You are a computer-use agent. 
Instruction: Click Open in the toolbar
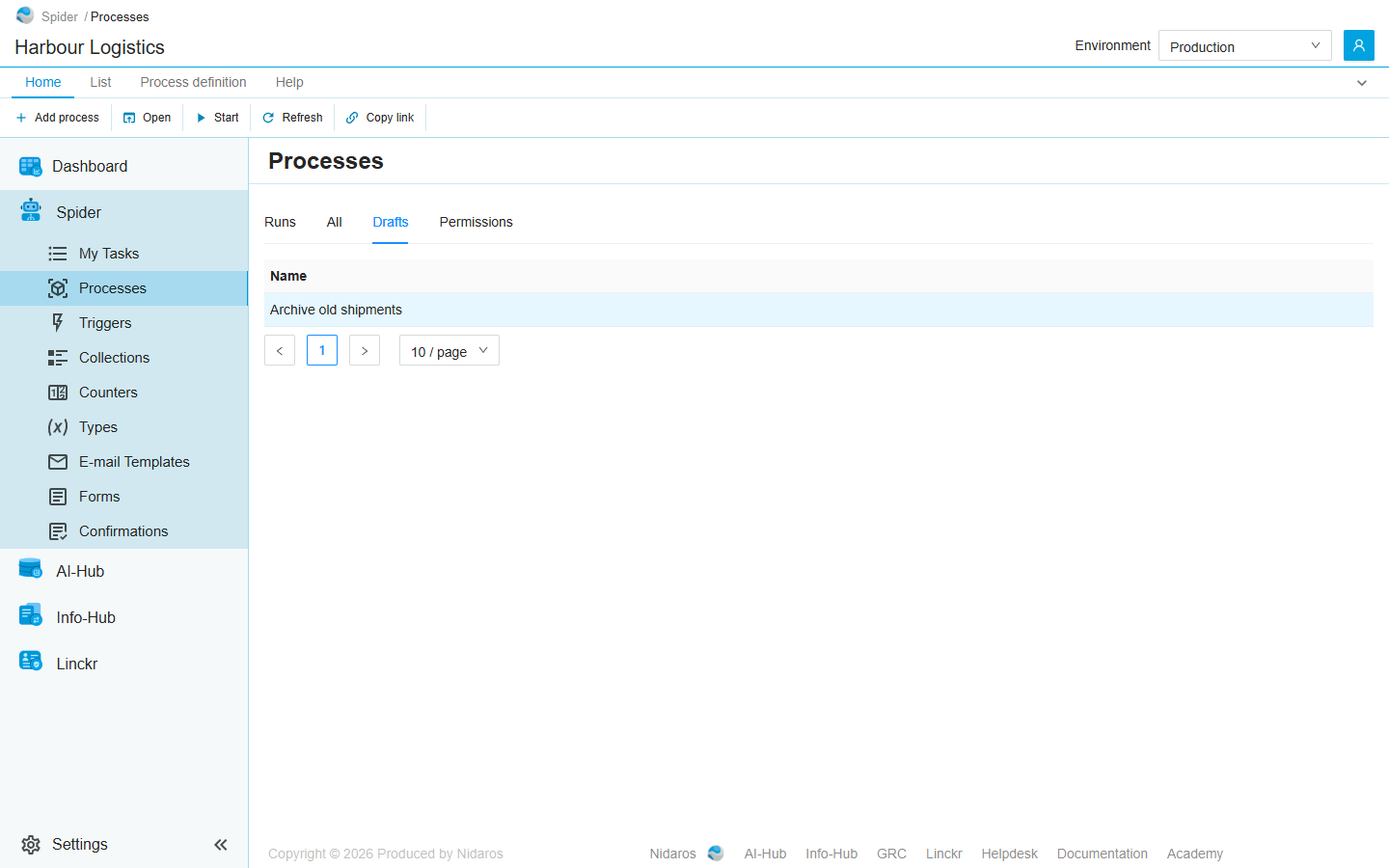click(148, 118)
